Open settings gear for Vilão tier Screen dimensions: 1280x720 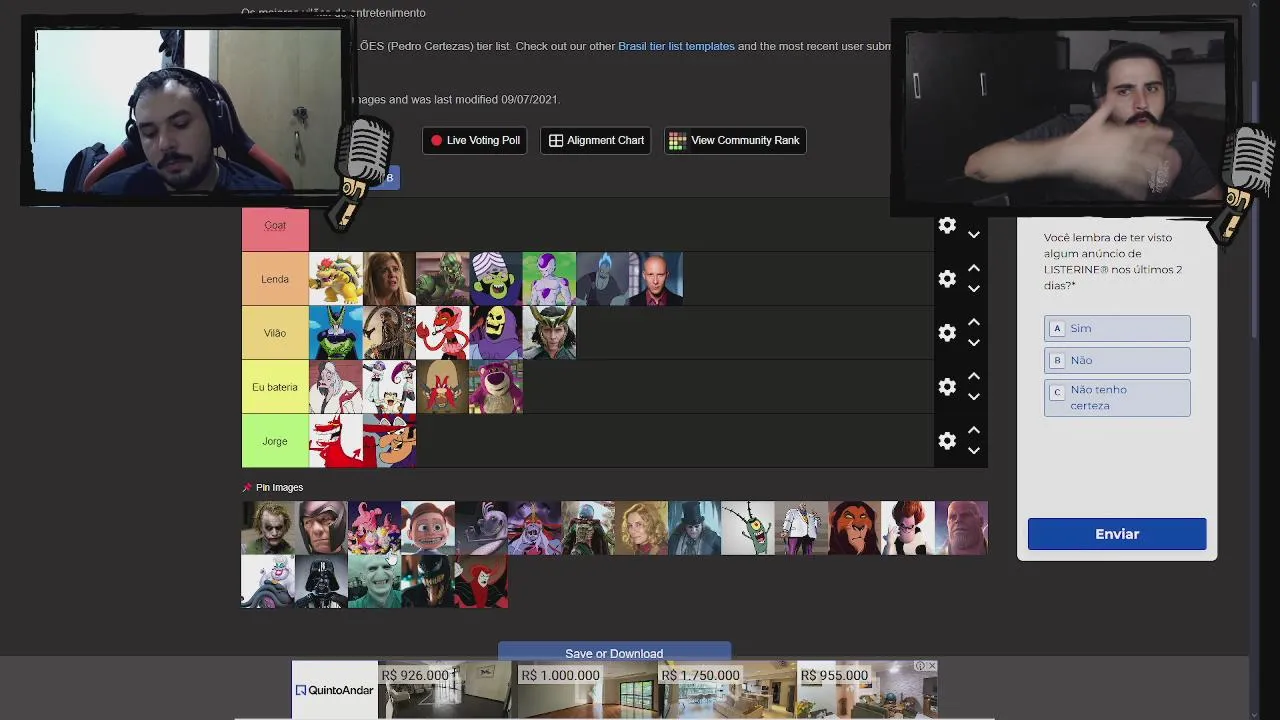pos(947,333)
